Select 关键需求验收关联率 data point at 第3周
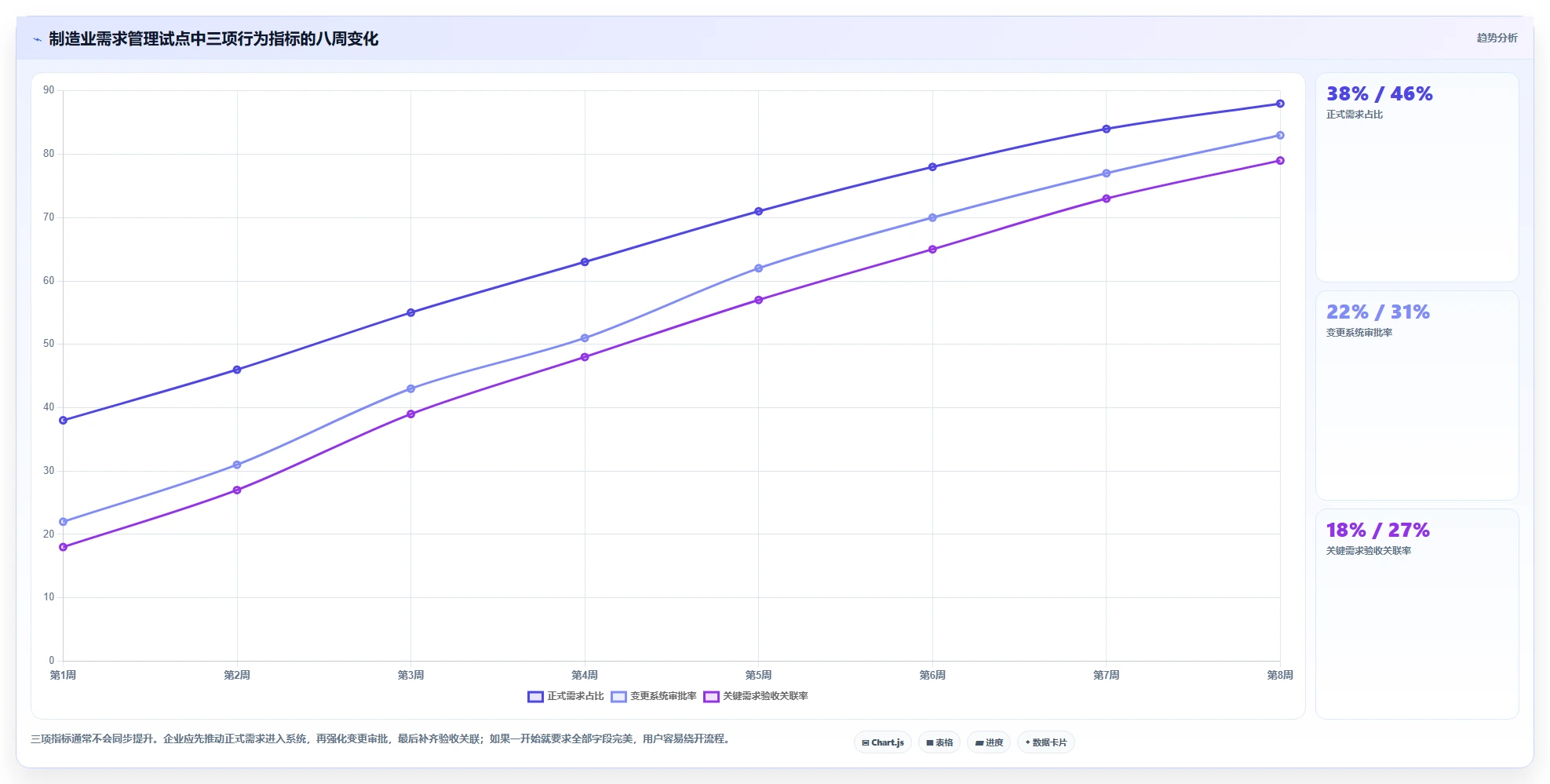Image resolution: width=1550 pixels, height=784 pixels. (411, 414)
